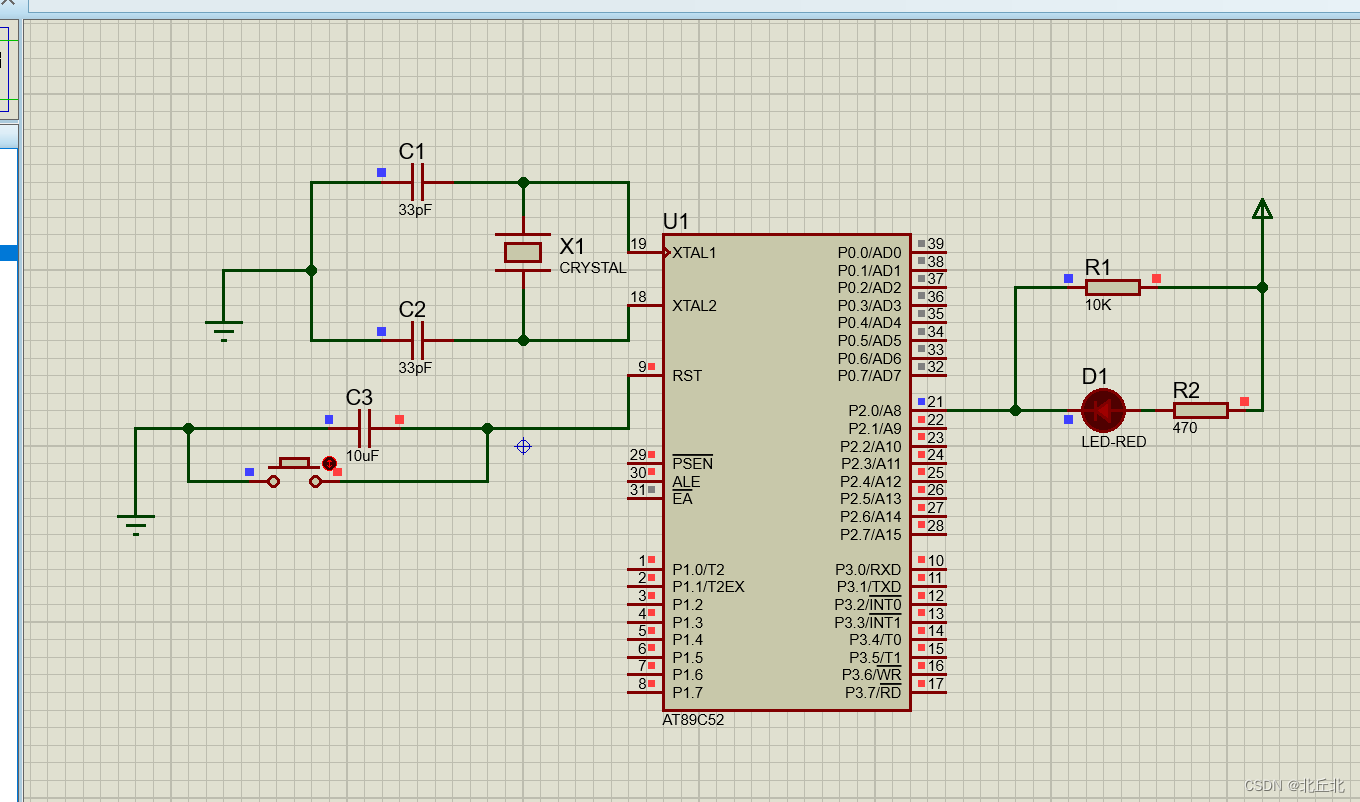Click the P3.2/INT0 pin label
The image size is (1360, 802).
868,605
